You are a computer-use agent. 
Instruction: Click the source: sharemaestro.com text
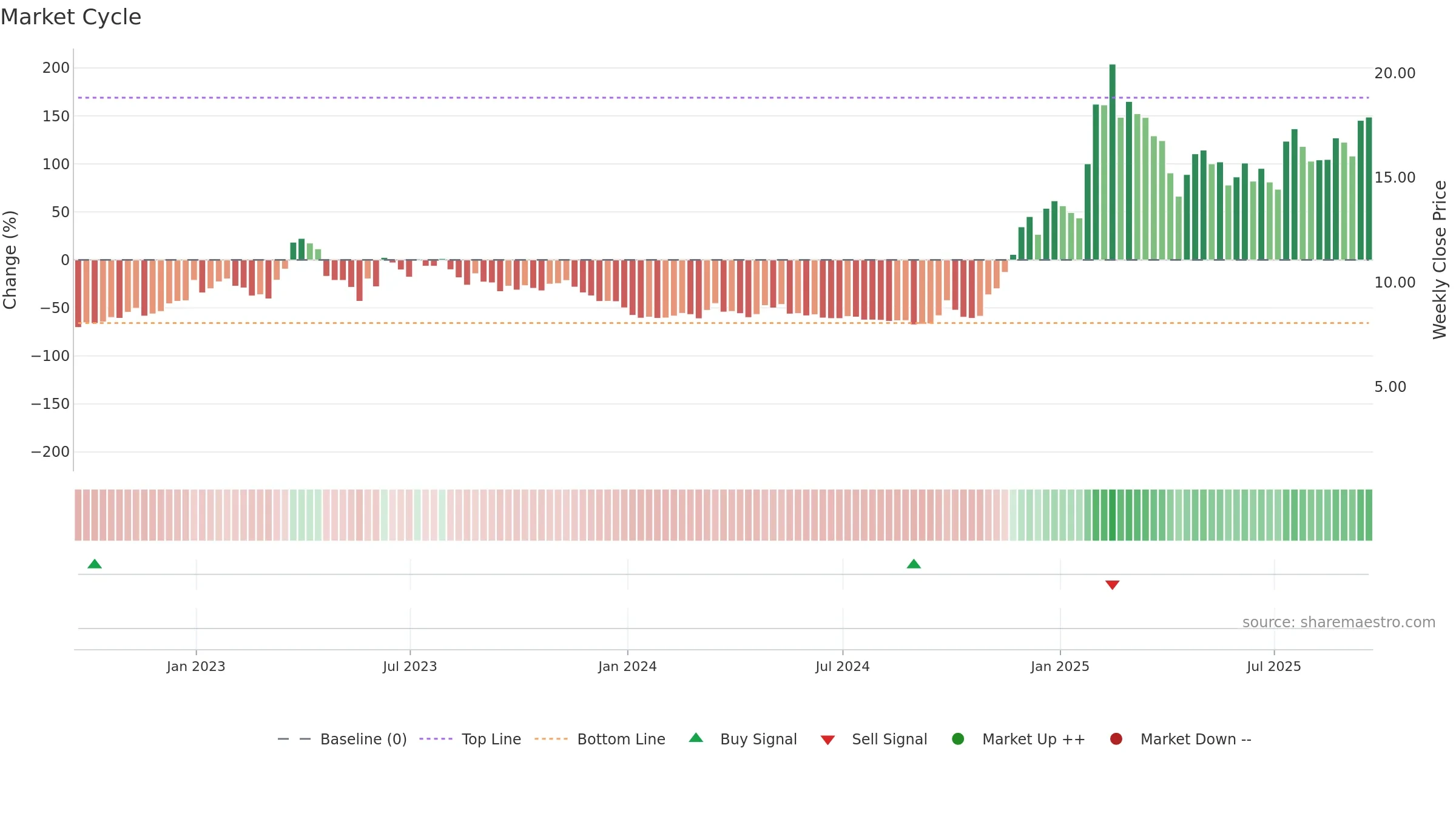1339,622
